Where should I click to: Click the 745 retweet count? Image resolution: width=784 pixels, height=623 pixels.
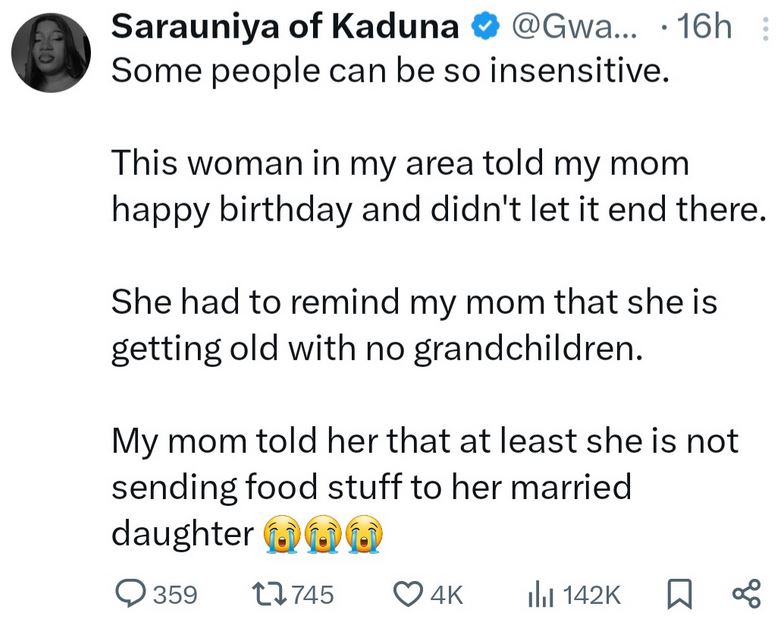[314, 595]
